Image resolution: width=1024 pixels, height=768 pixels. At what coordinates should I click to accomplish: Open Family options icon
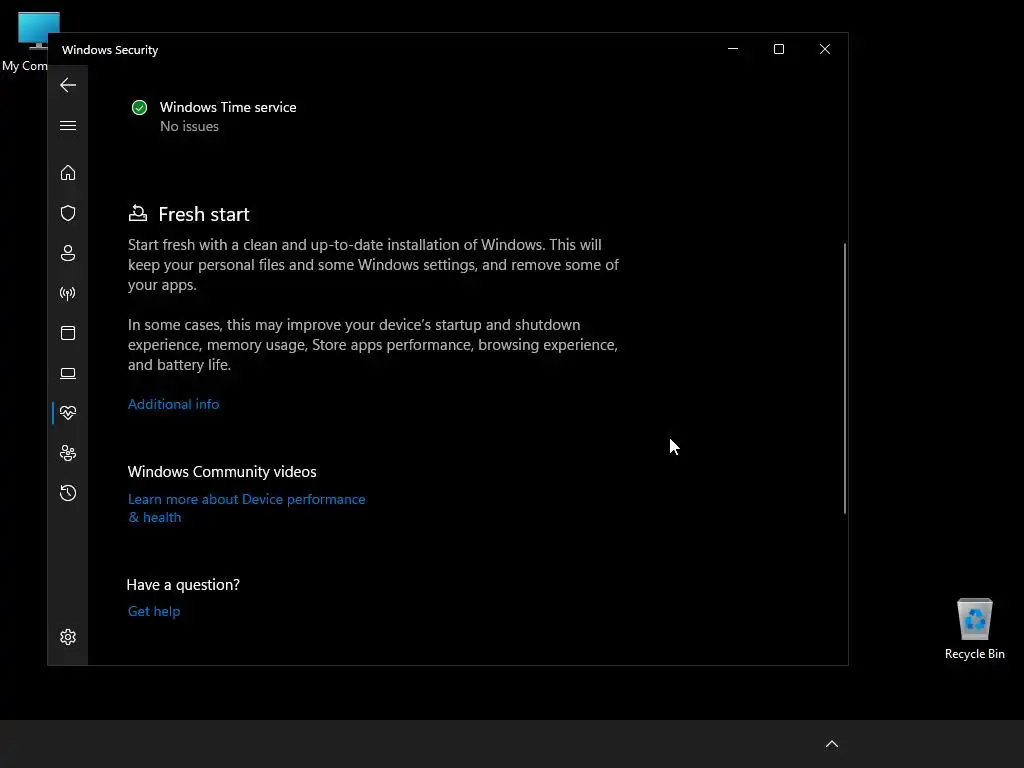click(68, 453)
